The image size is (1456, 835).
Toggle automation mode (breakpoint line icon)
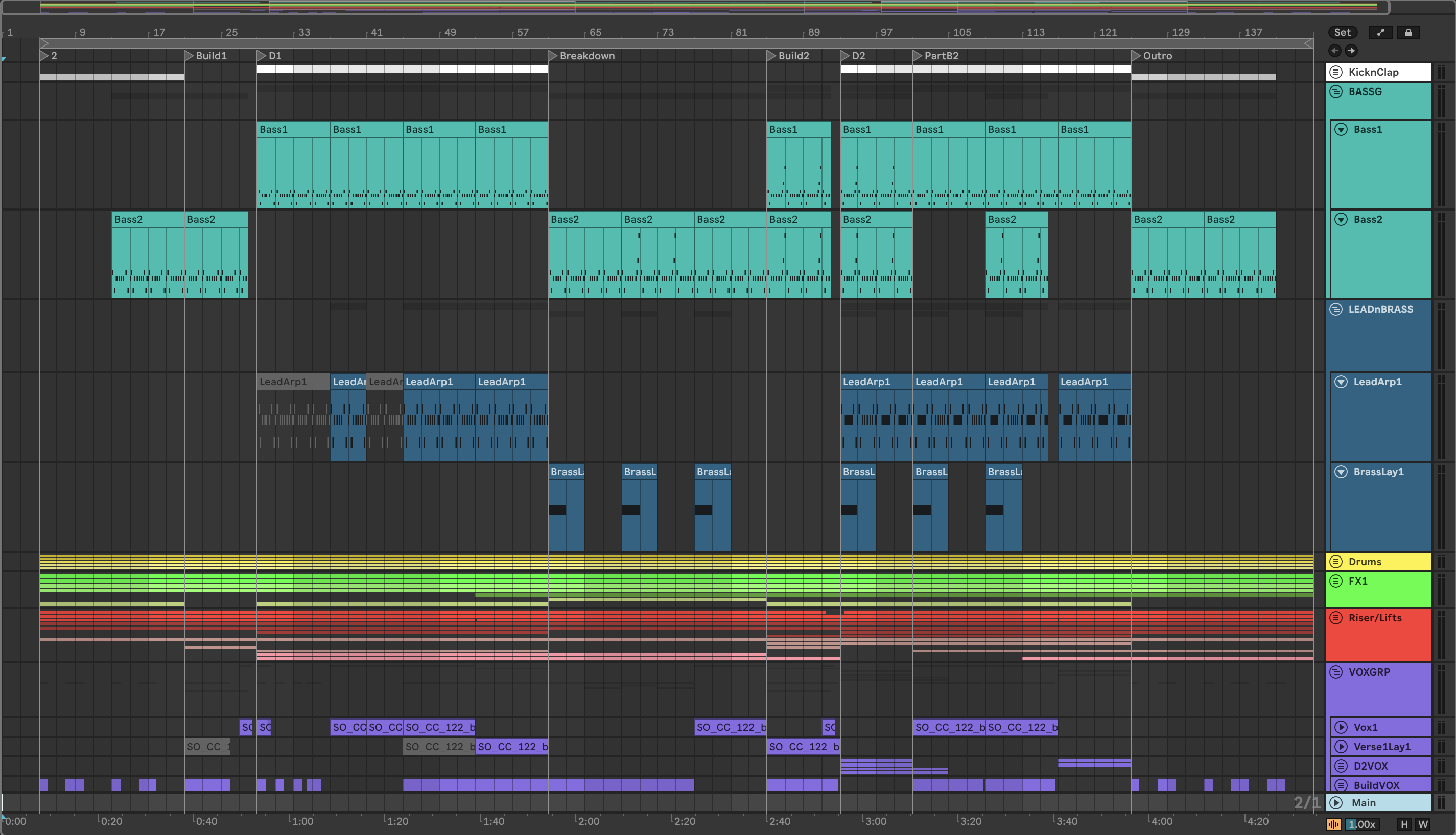coord(1380,33)
